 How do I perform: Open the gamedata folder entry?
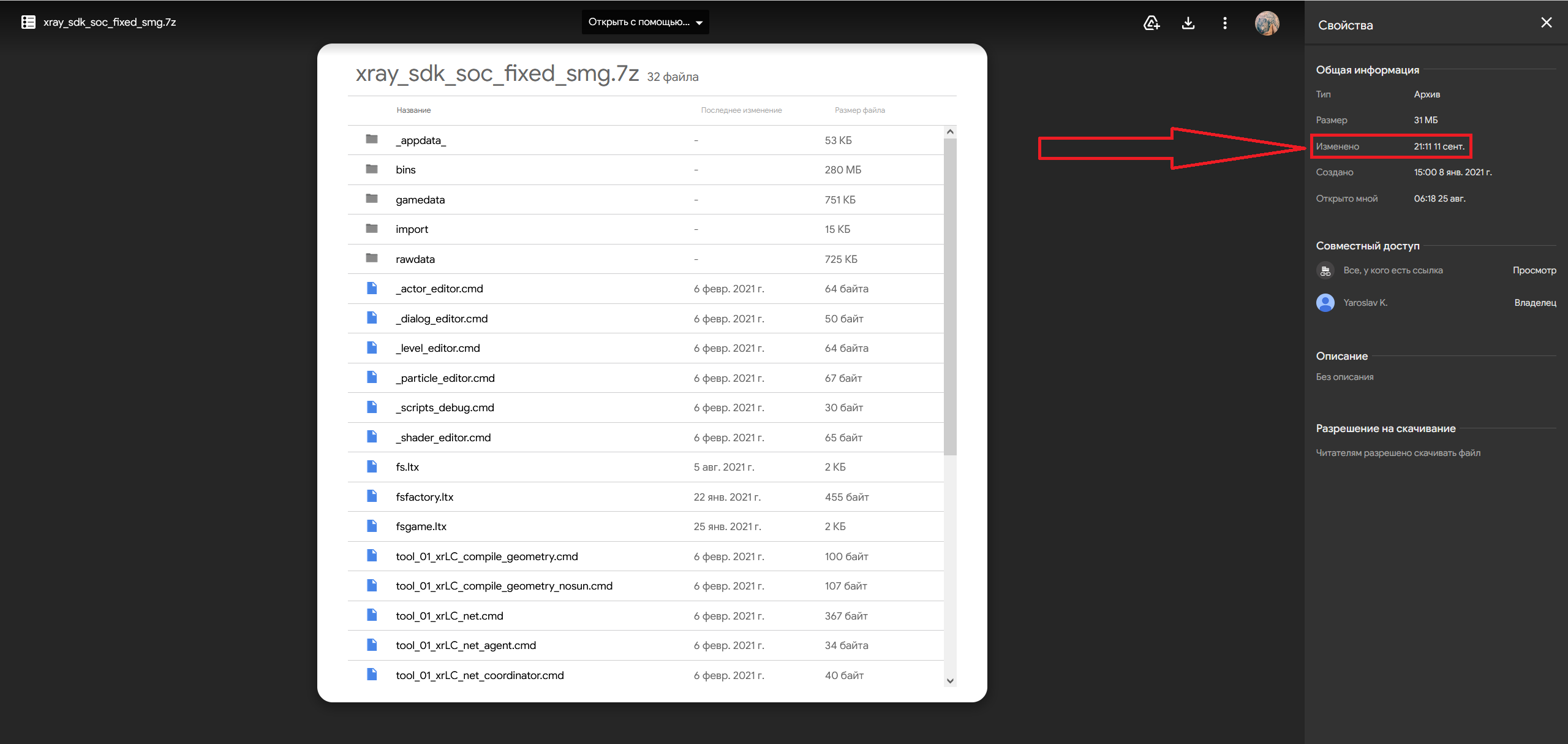[x=420, y=200]
